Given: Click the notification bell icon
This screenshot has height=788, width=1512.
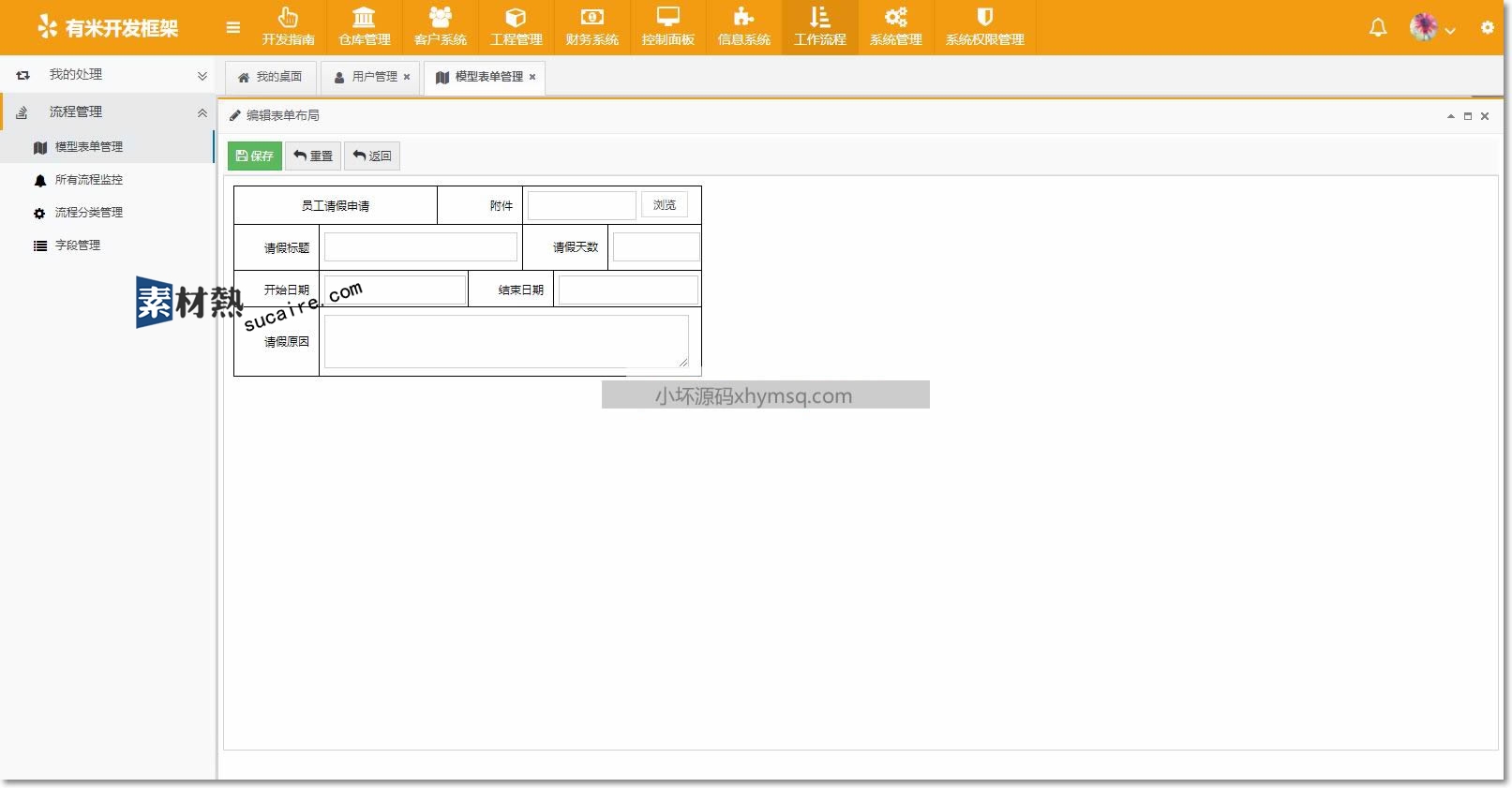Looking at the screenshot, I should tap(1377, 28).
